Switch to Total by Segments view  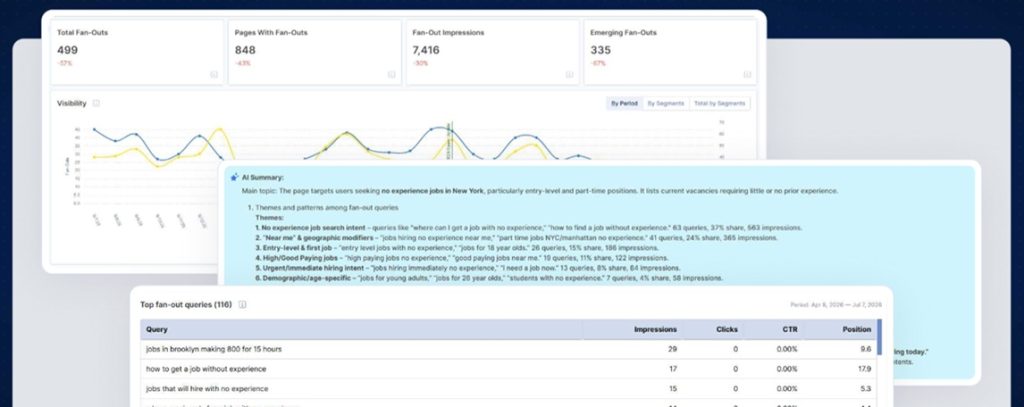(720, 103)
